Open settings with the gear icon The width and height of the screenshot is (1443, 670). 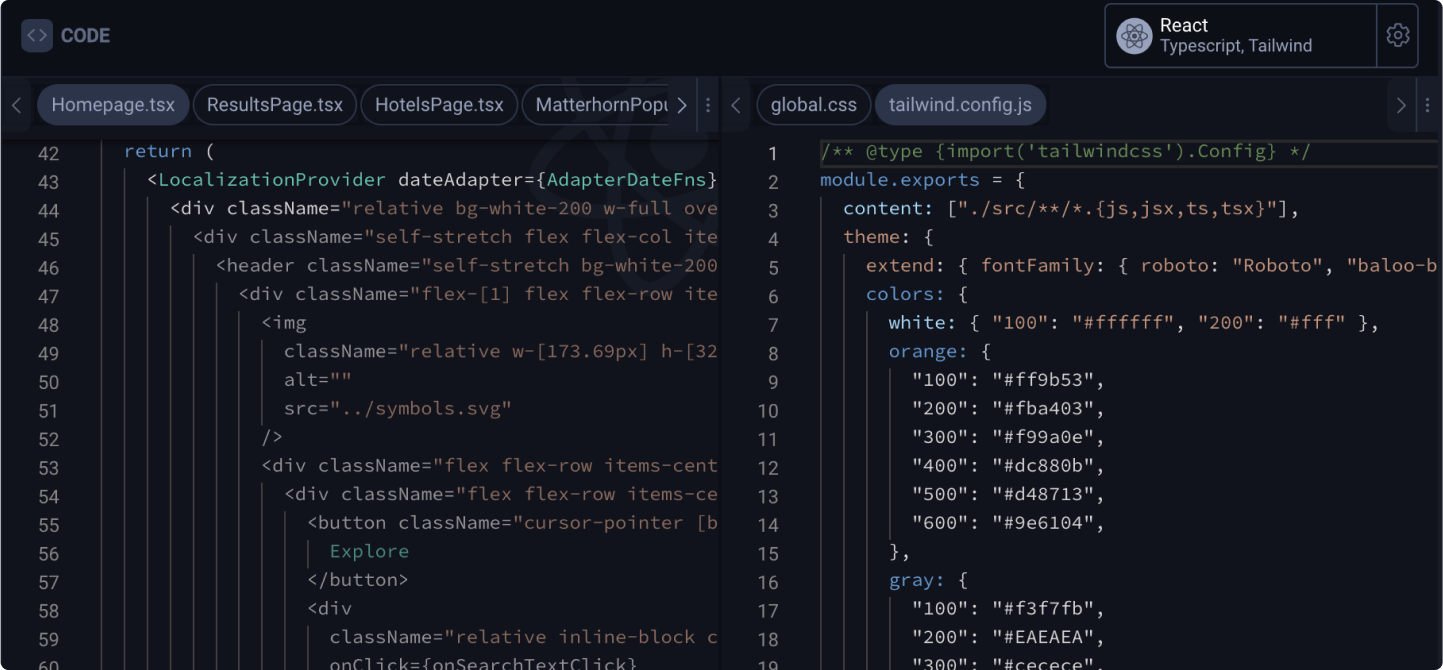click(x=1397, y=36)
